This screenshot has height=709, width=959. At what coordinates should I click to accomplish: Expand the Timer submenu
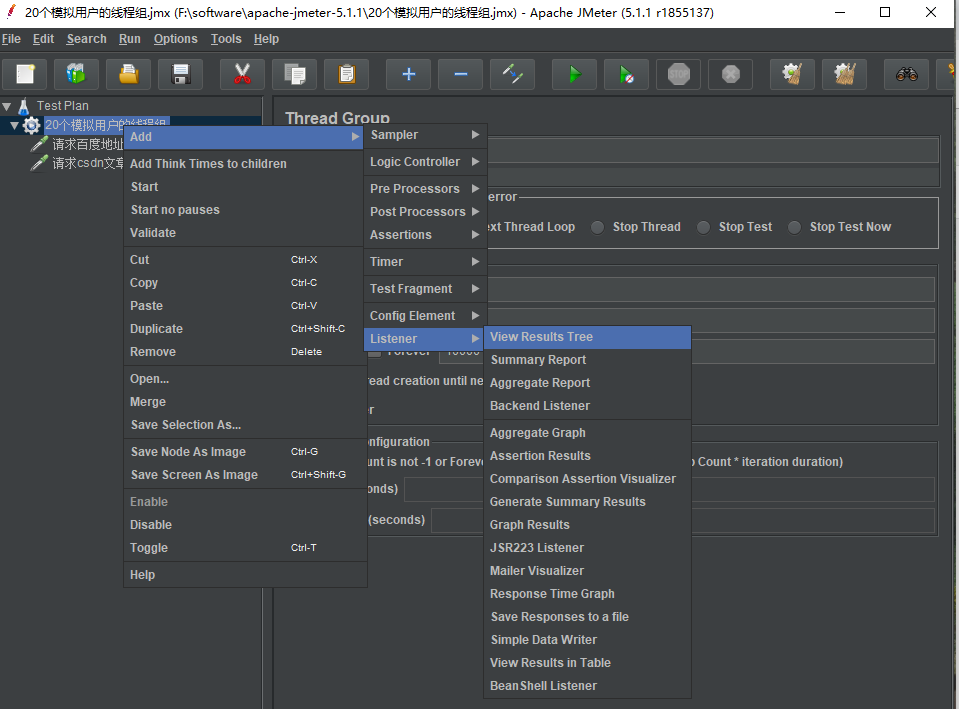click(x=425, y=262)
